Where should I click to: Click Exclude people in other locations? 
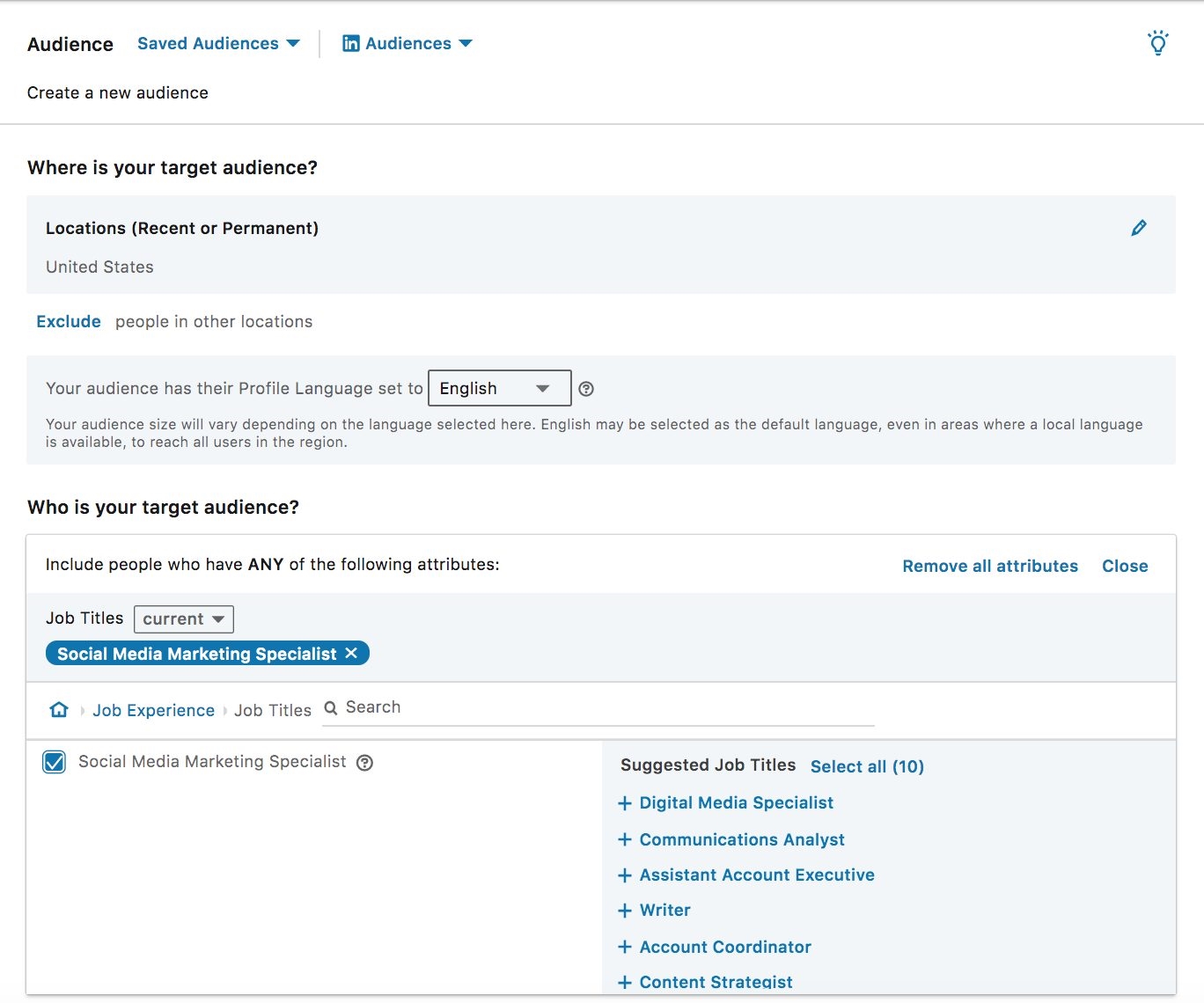(x=69, y=321)
